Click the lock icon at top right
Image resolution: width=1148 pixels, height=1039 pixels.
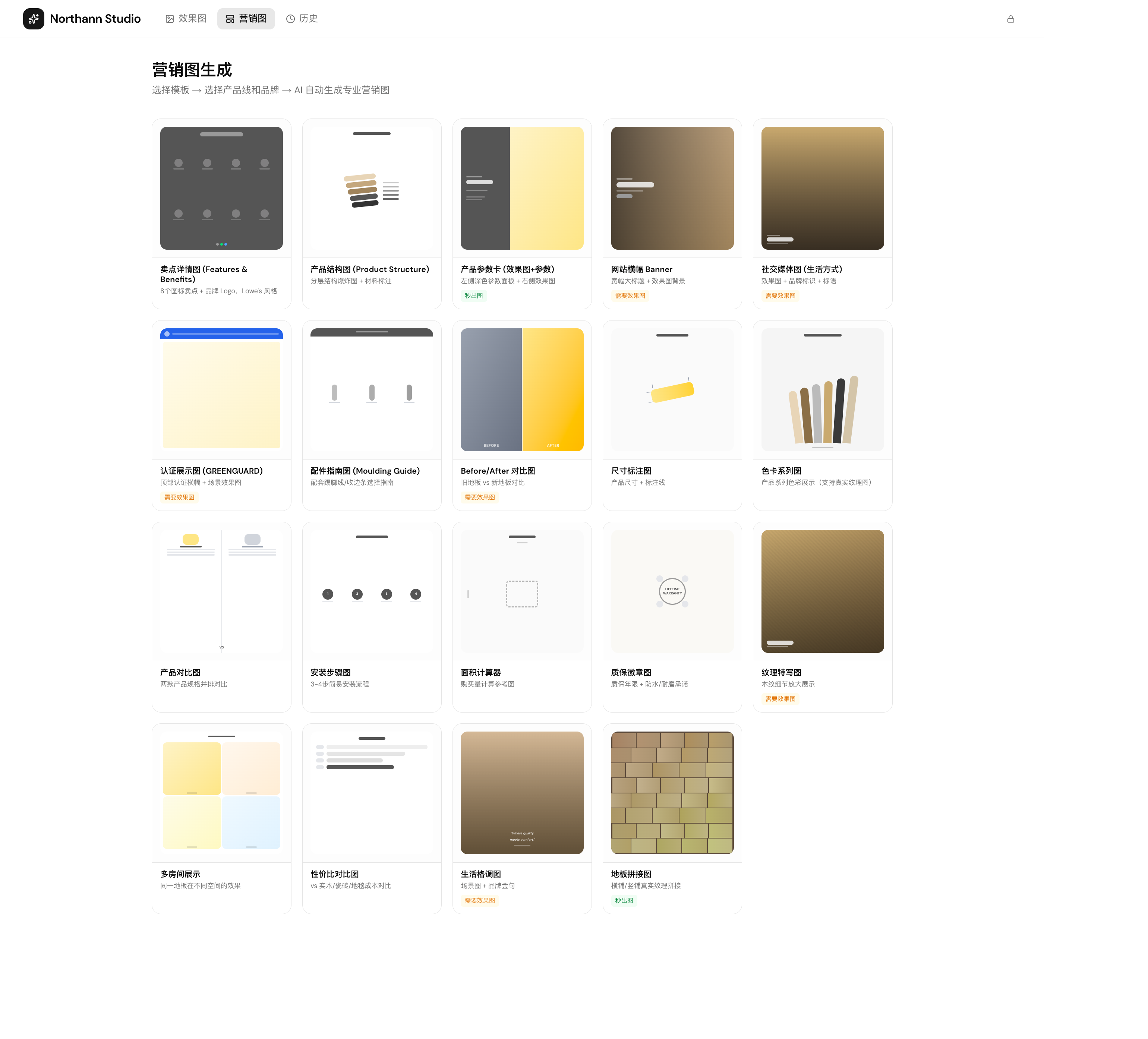(1010, 19)
